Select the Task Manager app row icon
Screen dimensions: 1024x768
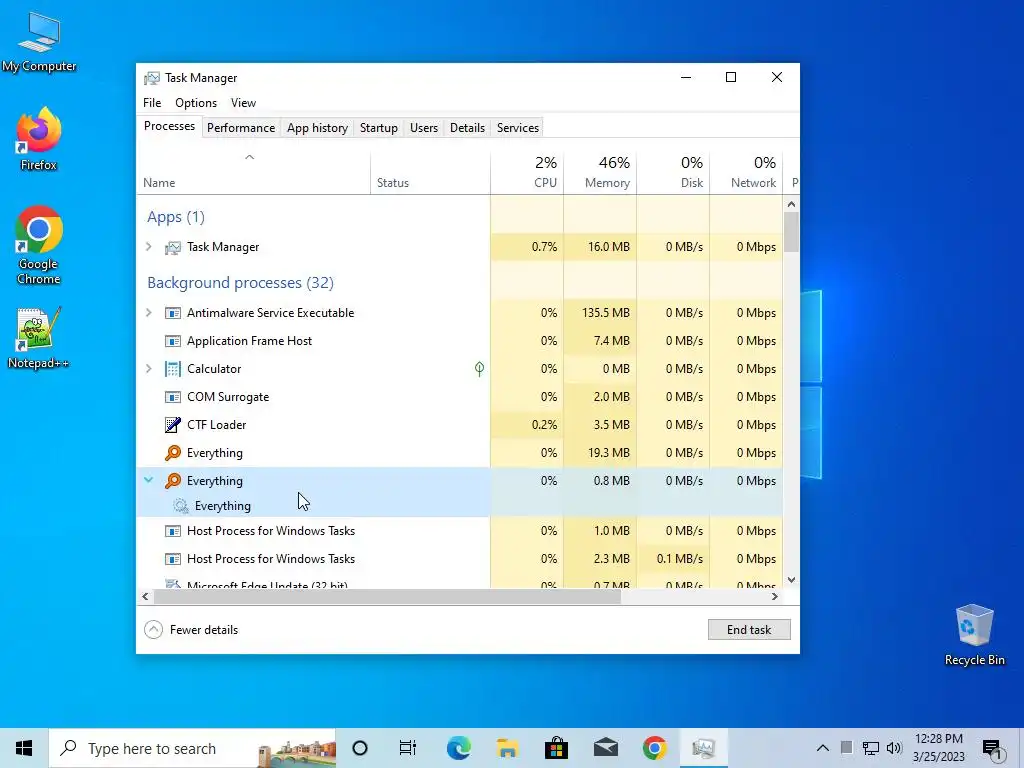(172, 248)
